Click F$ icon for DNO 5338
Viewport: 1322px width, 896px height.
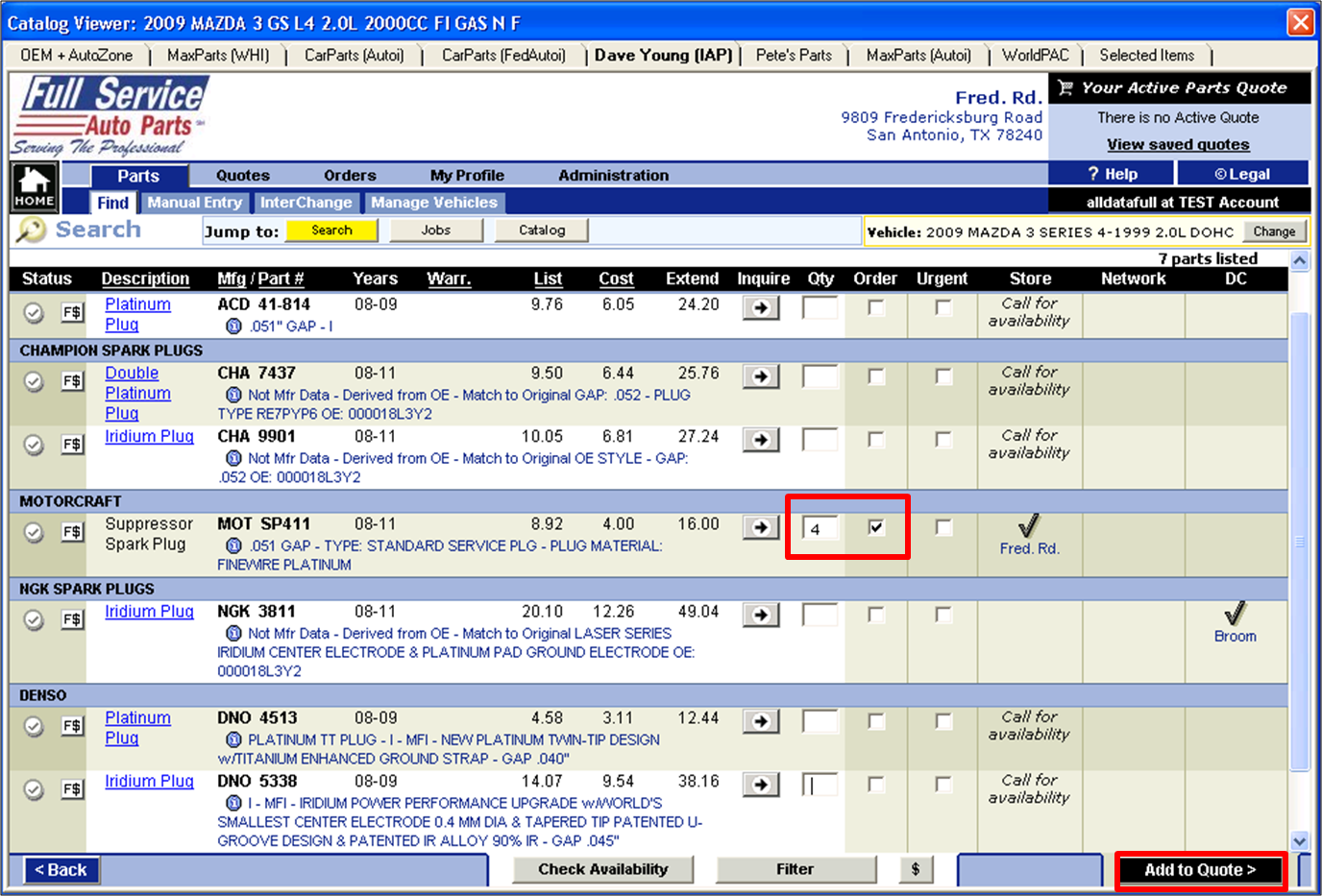tap(72, 789)
